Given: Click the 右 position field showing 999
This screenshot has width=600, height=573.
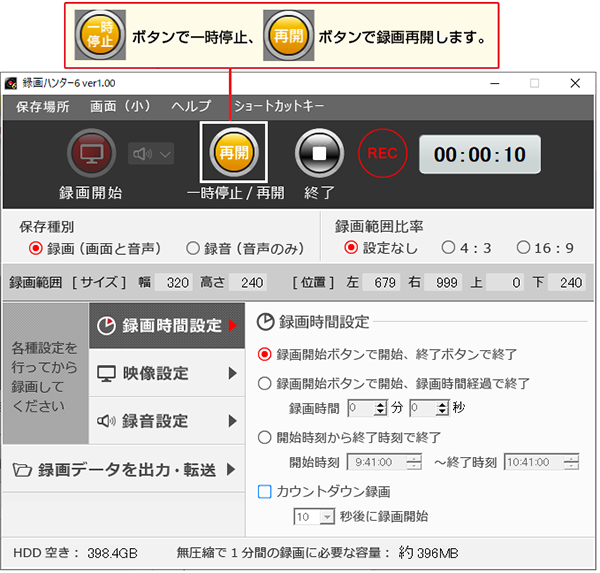Looking at the screenshot, I should pos(443,283).
